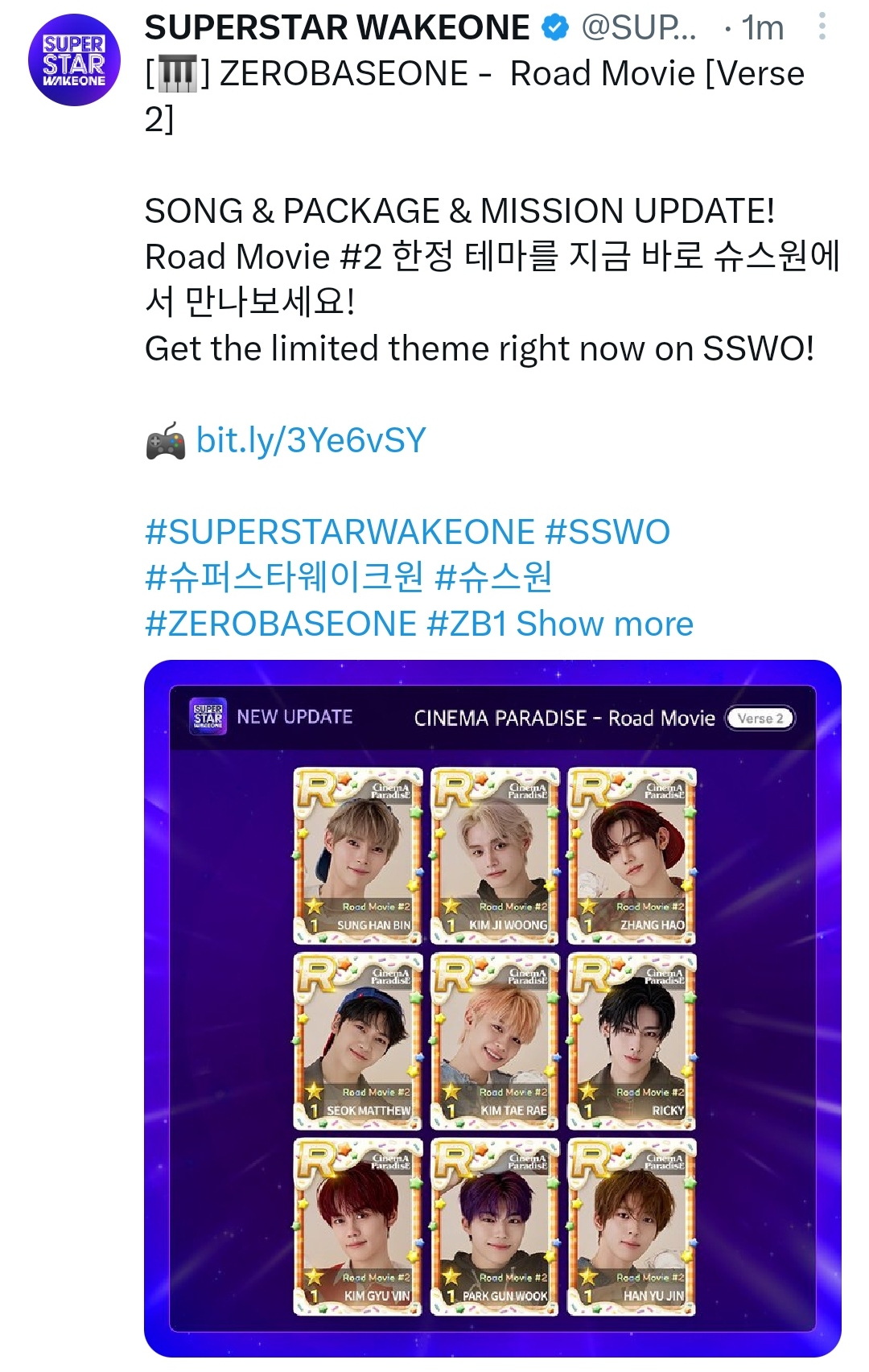This screenshot has height=1372, width=869.
Task: Open the SUPERSTAR WAKEONE profile avatar
Action: pyautogui.click(x=74, y=60)
